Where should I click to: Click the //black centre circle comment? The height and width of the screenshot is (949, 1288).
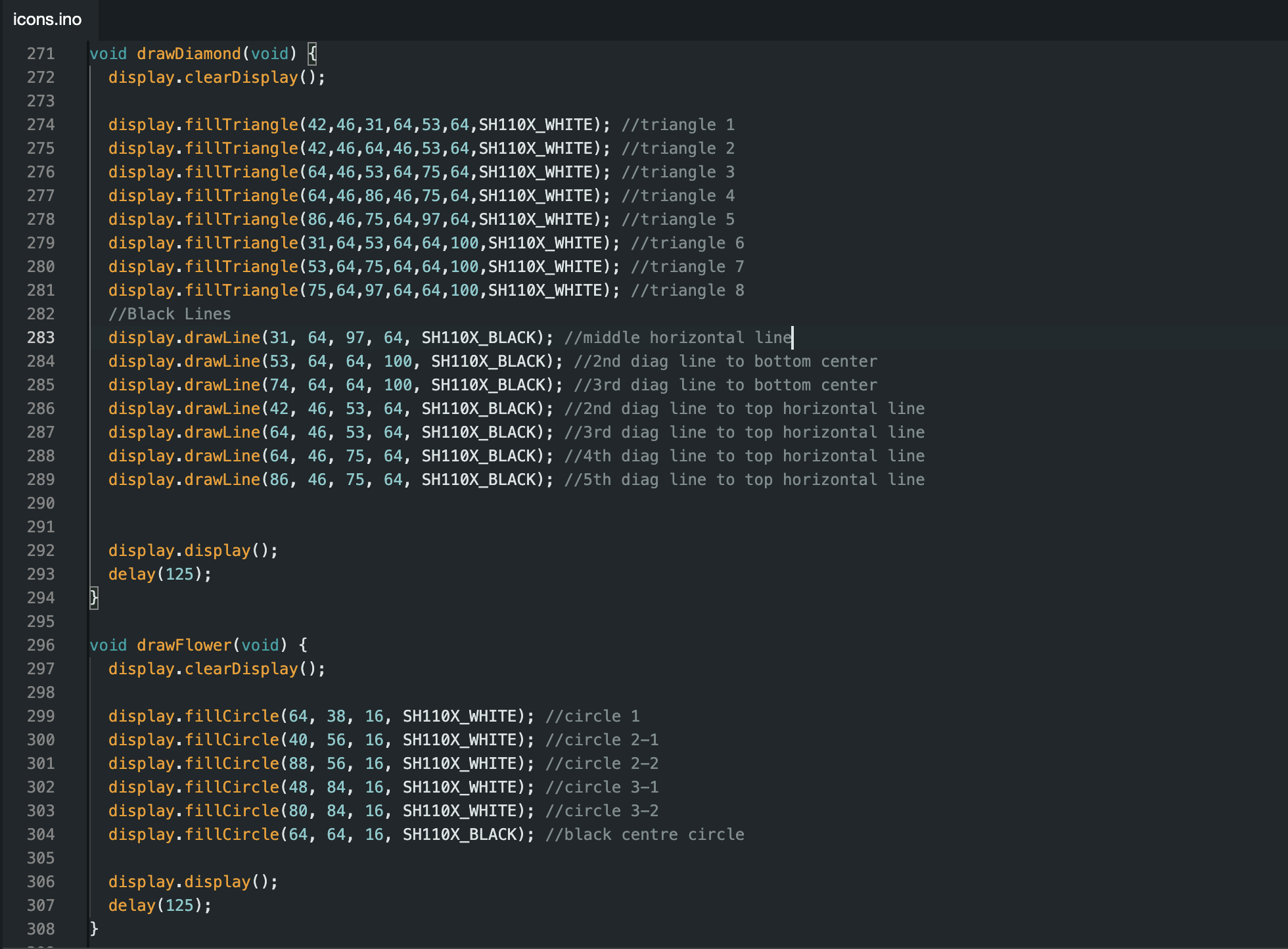pyautogui.click(x=645, y=834)
